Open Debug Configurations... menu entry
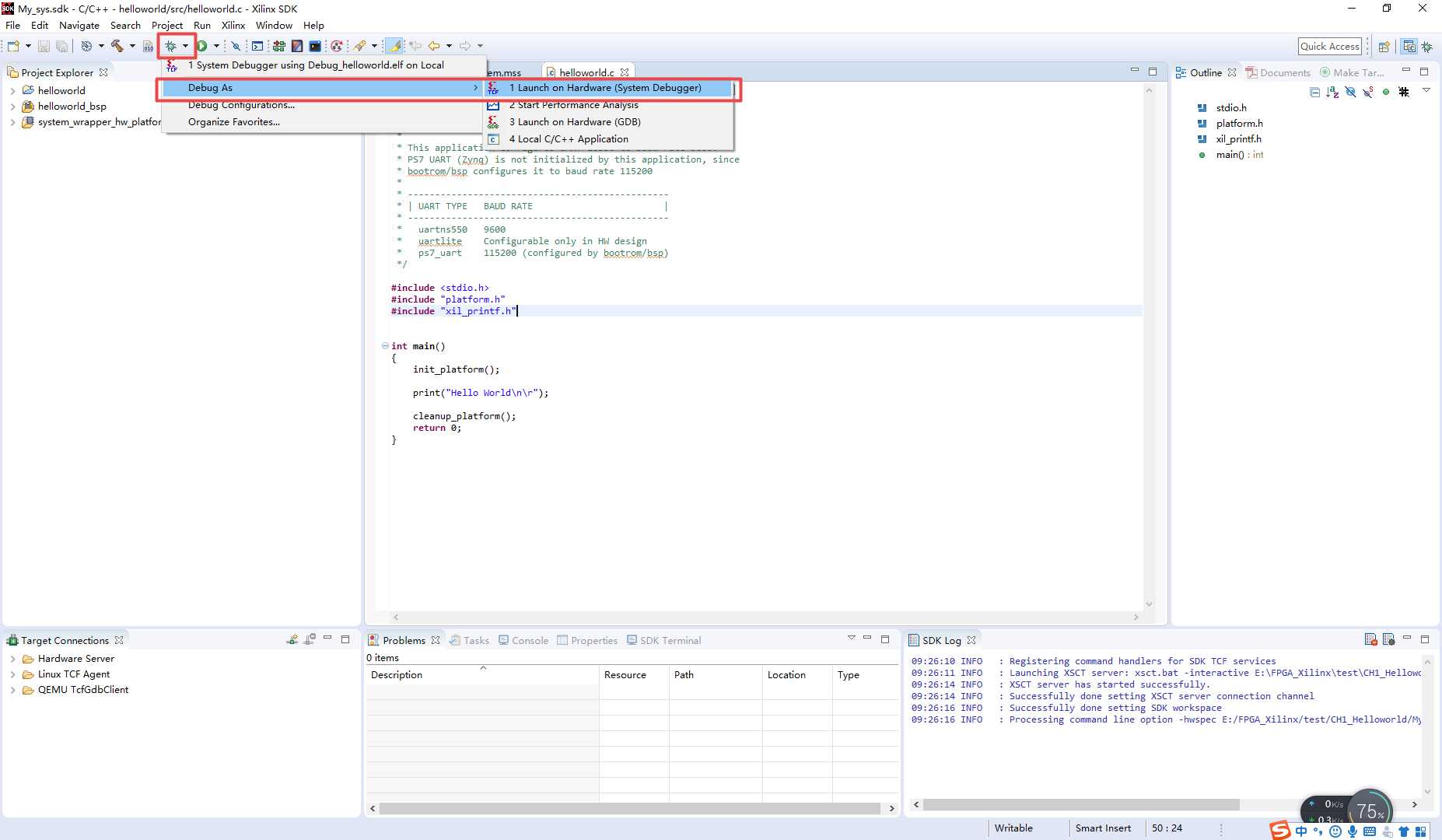Viewport: 1442px width, 840px height. pyautogui.click(x=323, y=105)
